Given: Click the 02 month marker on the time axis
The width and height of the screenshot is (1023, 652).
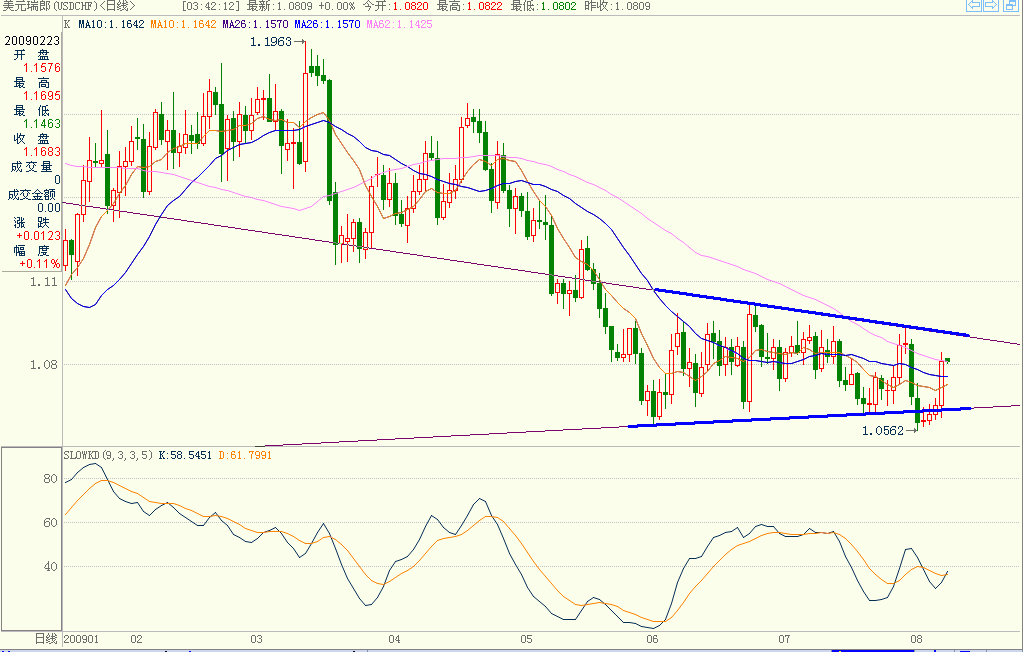Looking at the screenshot, I should click(136, 639).
